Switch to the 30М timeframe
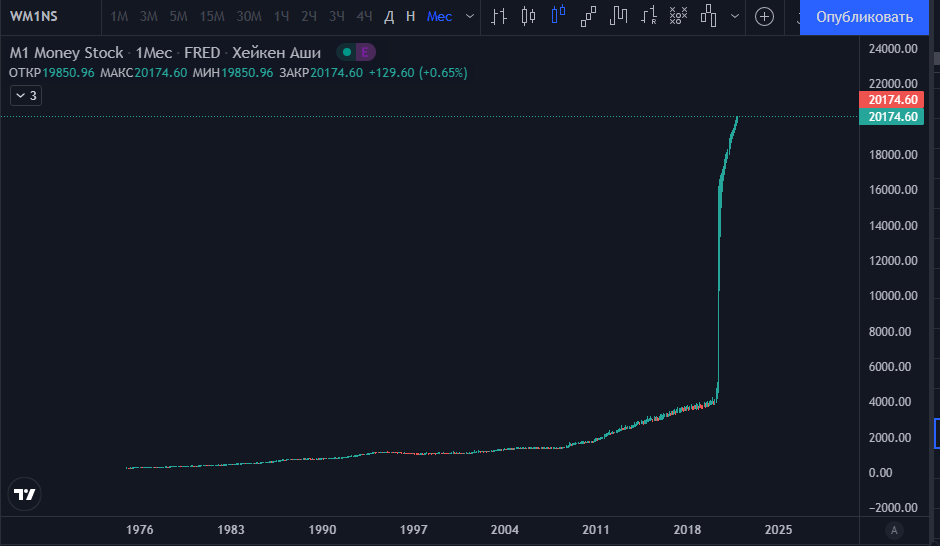 click(x=249, y=17)
